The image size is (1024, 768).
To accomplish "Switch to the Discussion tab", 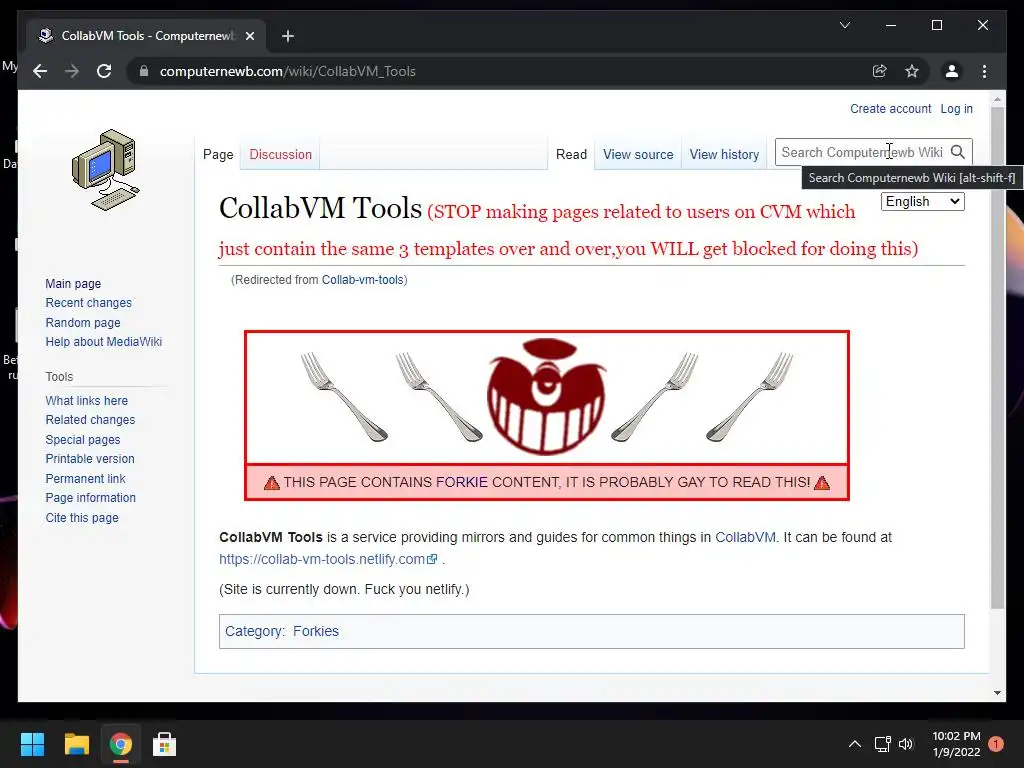I will tap(280, 155).
